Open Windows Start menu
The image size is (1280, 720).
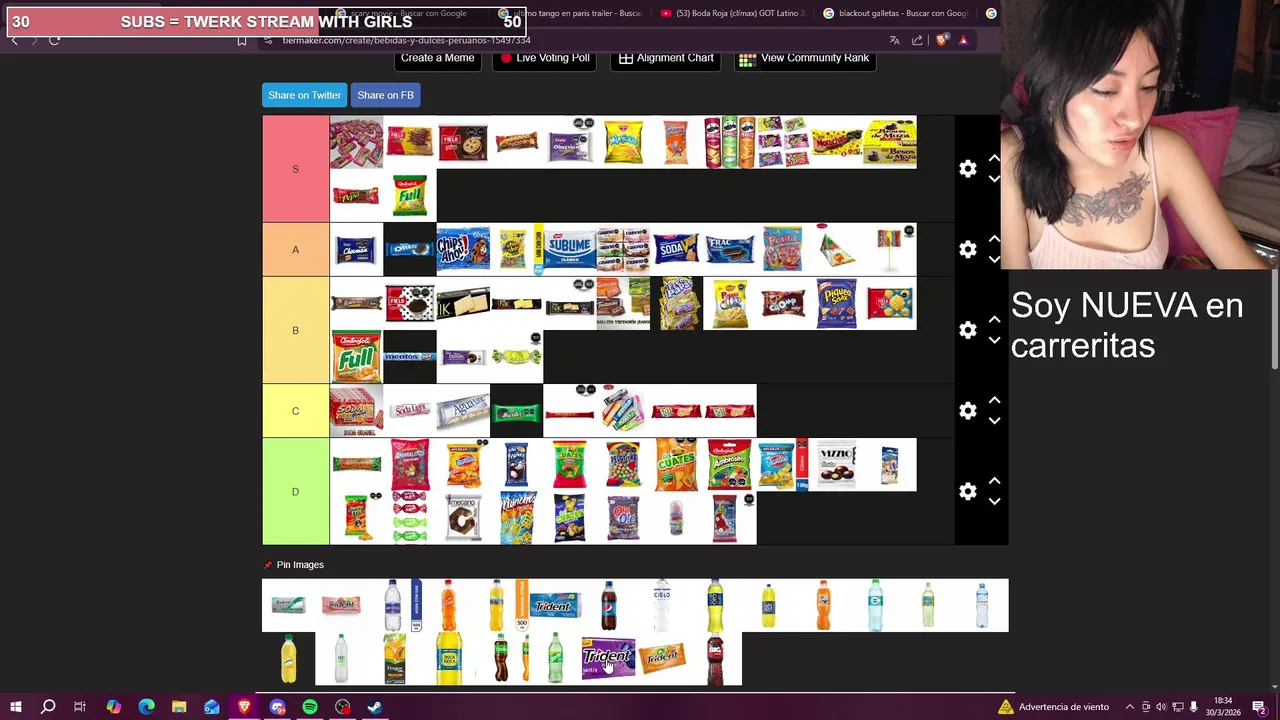click(16, 707)
